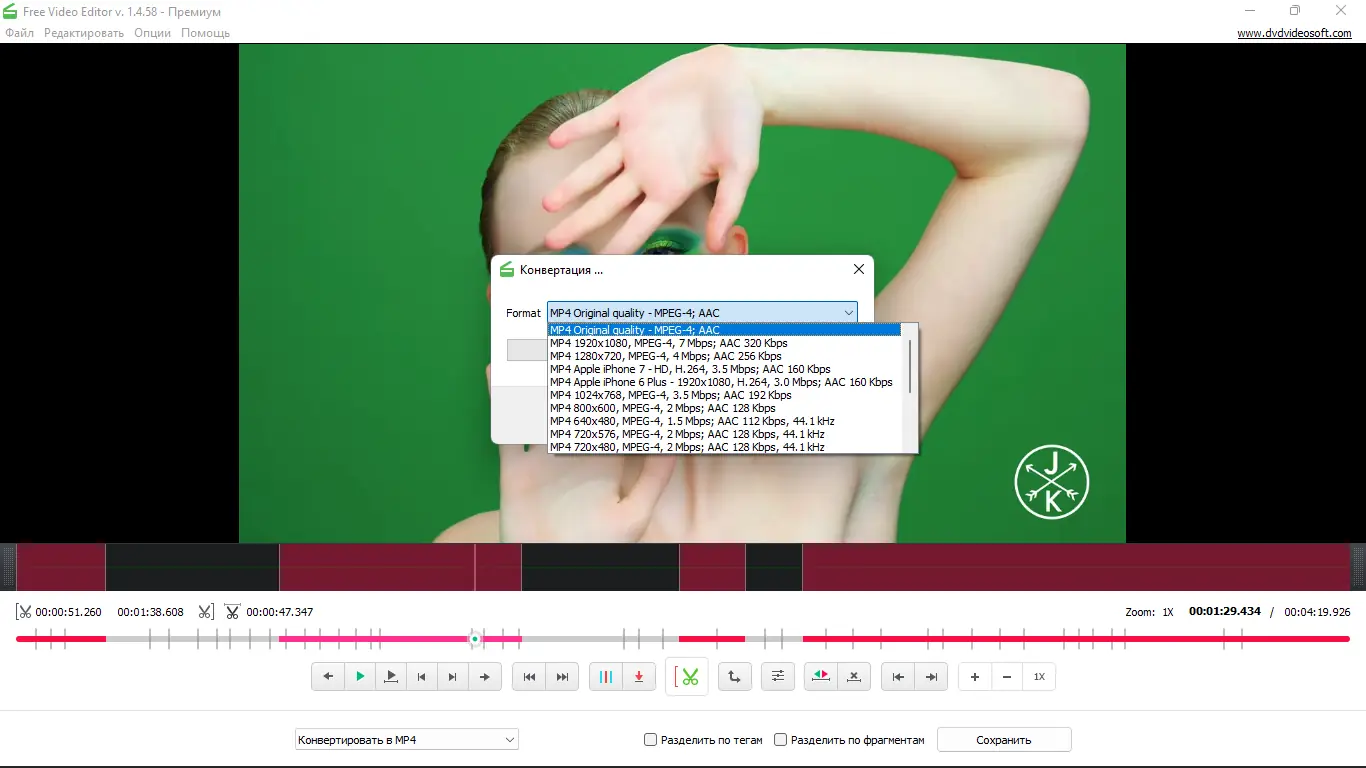Image resolution: width=1366 pixels, height=768 pixels.
Task: Click the delete fragment X icon
Action: (854, 677)
